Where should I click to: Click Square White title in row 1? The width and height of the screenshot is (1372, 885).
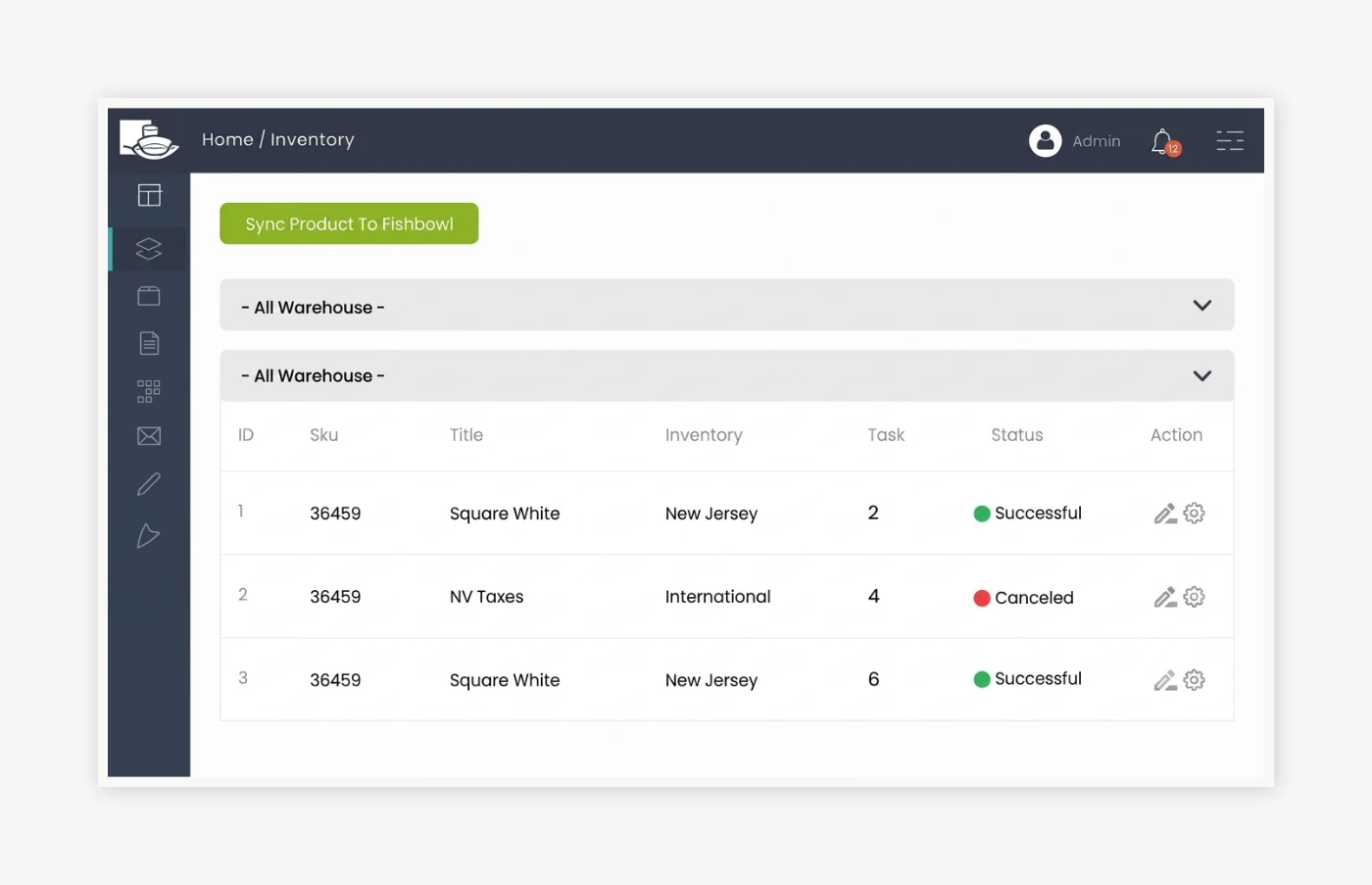505,514
